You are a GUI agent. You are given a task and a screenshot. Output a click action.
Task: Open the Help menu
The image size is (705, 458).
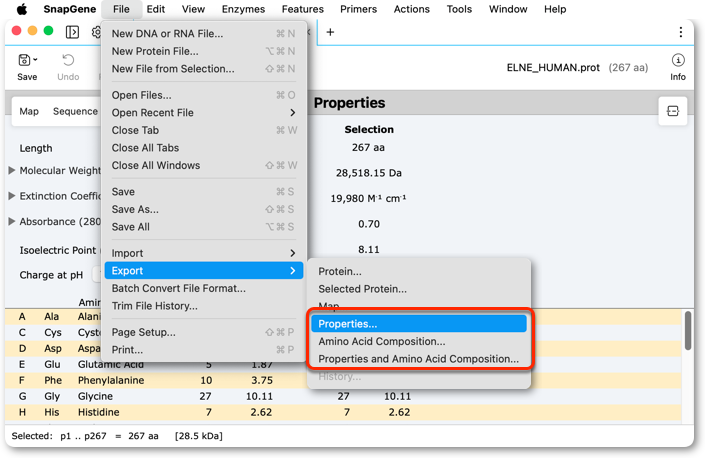point(555,9)
